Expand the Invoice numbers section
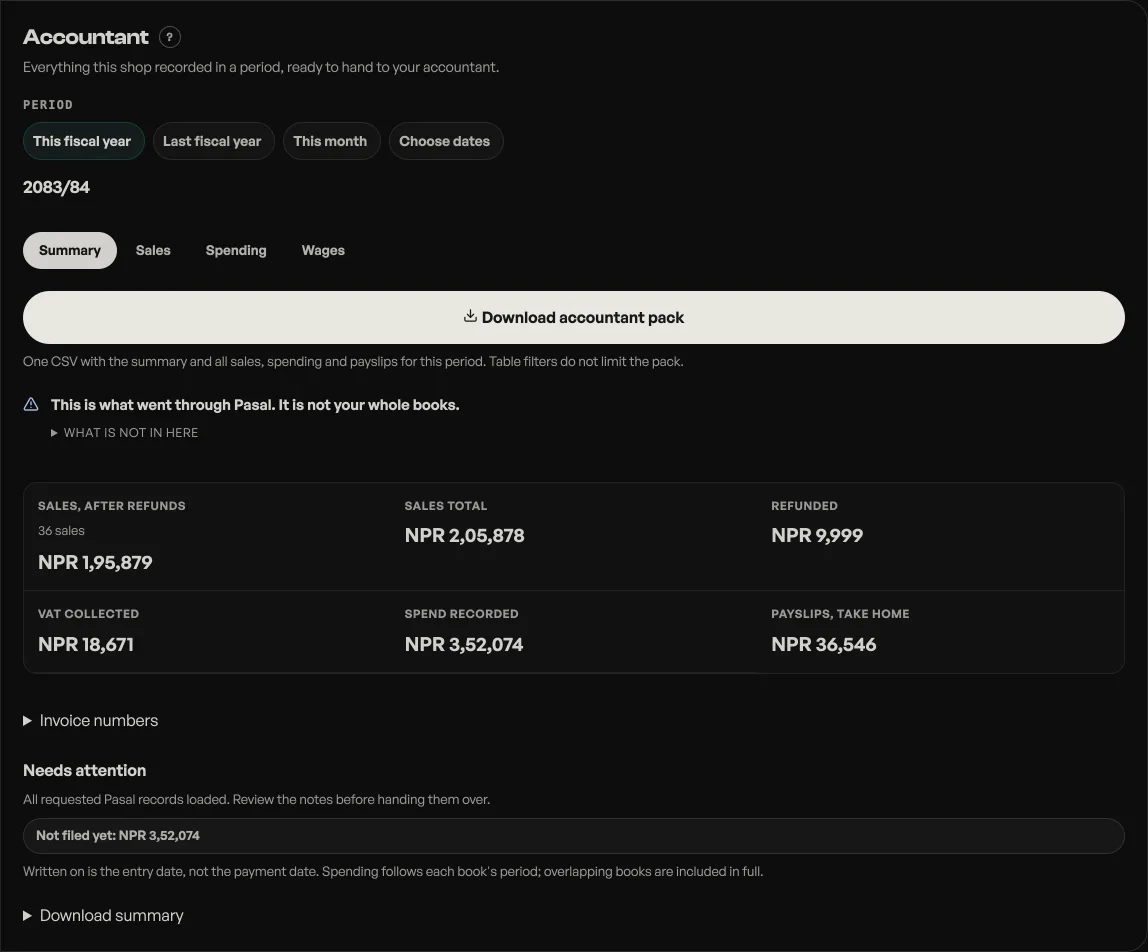The height and width of the screenshot is (952, 1148). (91, 721)
